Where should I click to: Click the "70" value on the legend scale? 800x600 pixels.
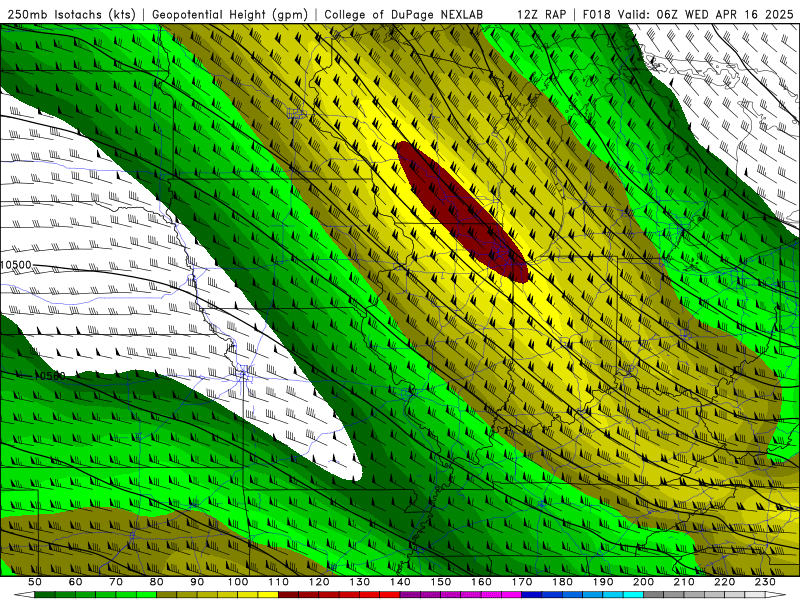click(116, 582)
